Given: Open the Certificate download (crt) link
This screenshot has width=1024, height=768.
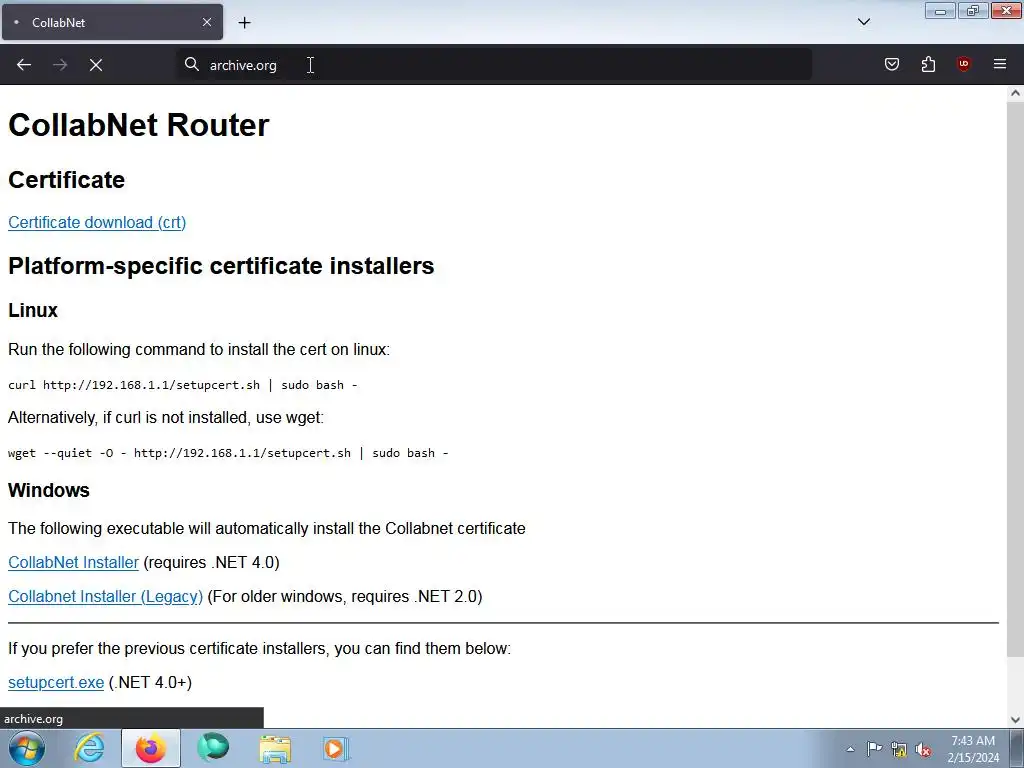Looking at the screenshot, I should tap(97, 223).
